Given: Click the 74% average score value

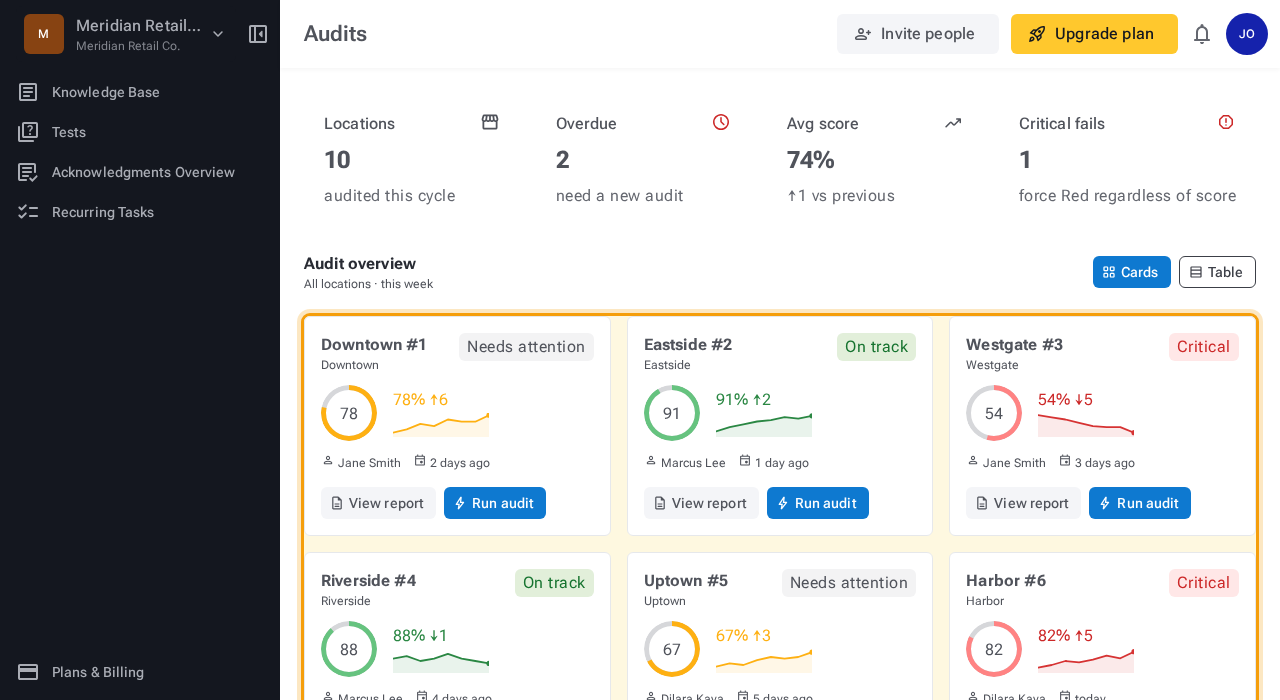Looking at the screenshot, I should tap(811, 160).
